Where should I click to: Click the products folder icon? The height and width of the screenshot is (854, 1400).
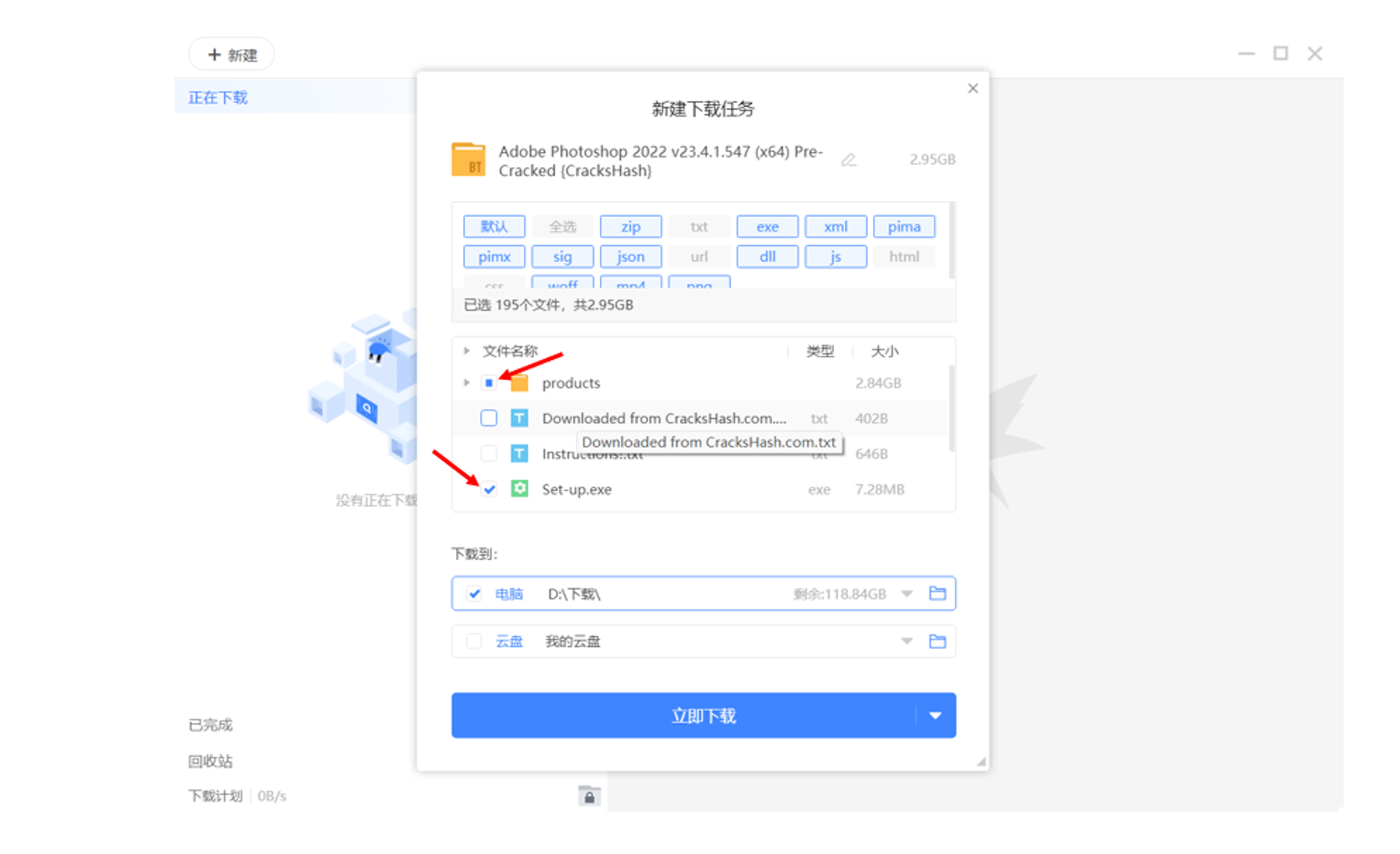click(520, 383)
